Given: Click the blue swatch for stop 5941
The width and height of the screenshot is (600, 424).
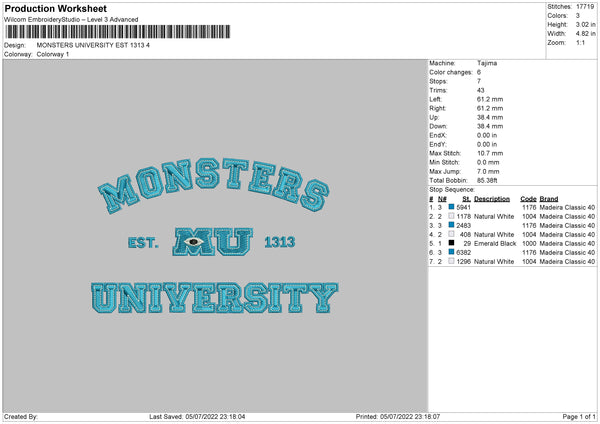Looking at the screenshot, I should (452, 207).
